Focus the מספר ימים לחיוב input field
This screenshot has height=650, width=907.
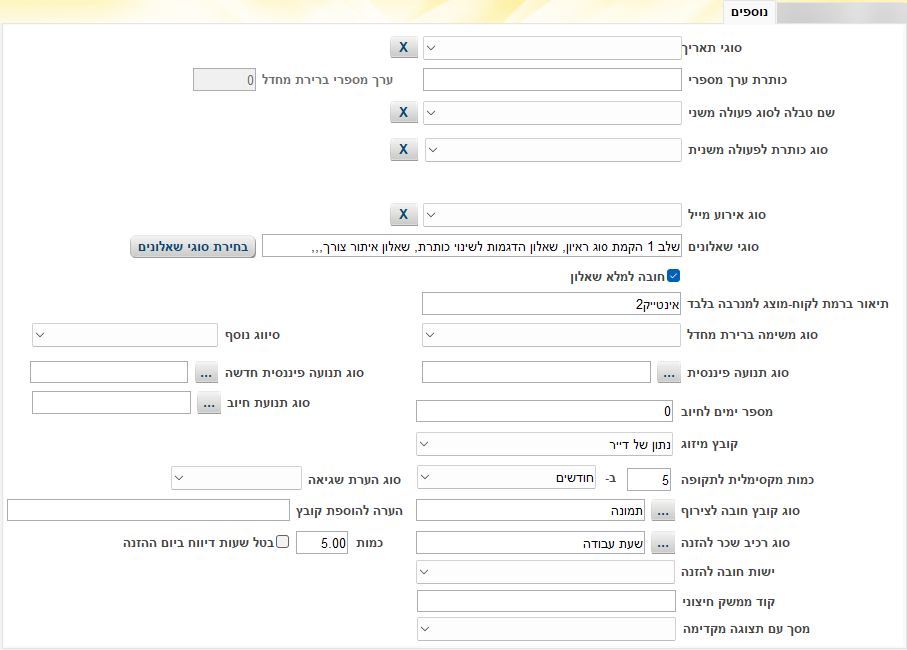[544, 411]
